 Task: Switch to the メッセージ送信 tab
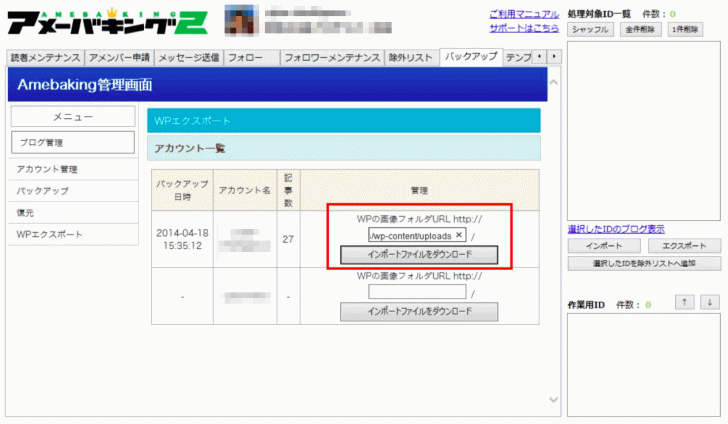[188, 57]
